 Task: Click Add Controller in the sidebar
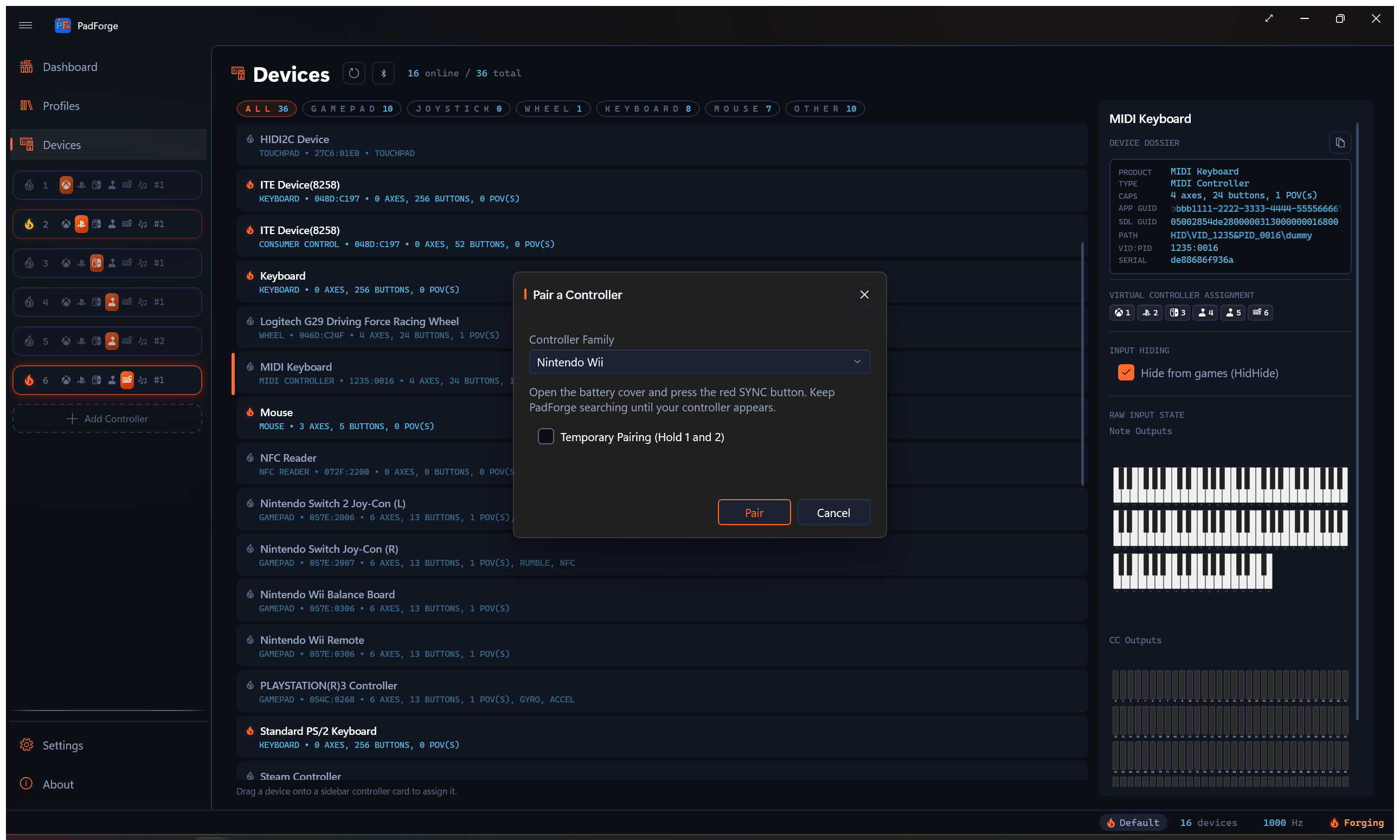[x=107, y=419]
